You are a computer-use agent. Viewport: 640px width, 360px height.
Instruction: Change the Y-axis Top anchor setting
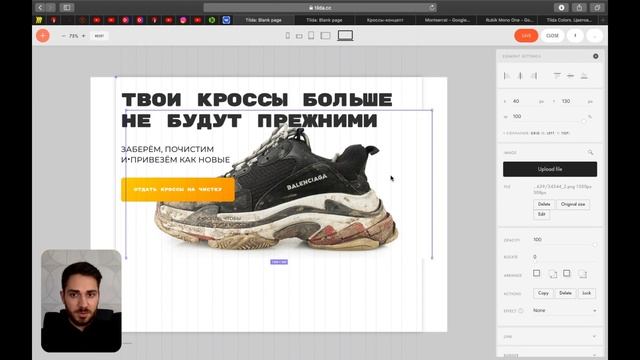(565, 133)
